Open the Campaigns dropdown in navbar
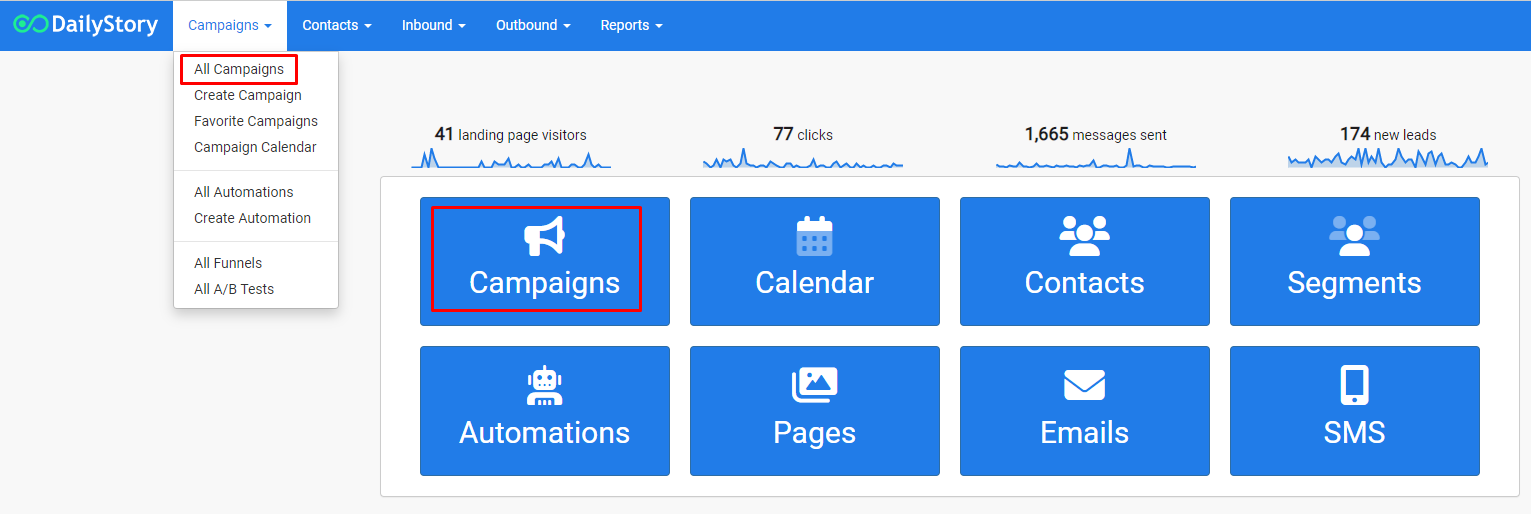This screenshot has height=514, width=1531. 229,25
